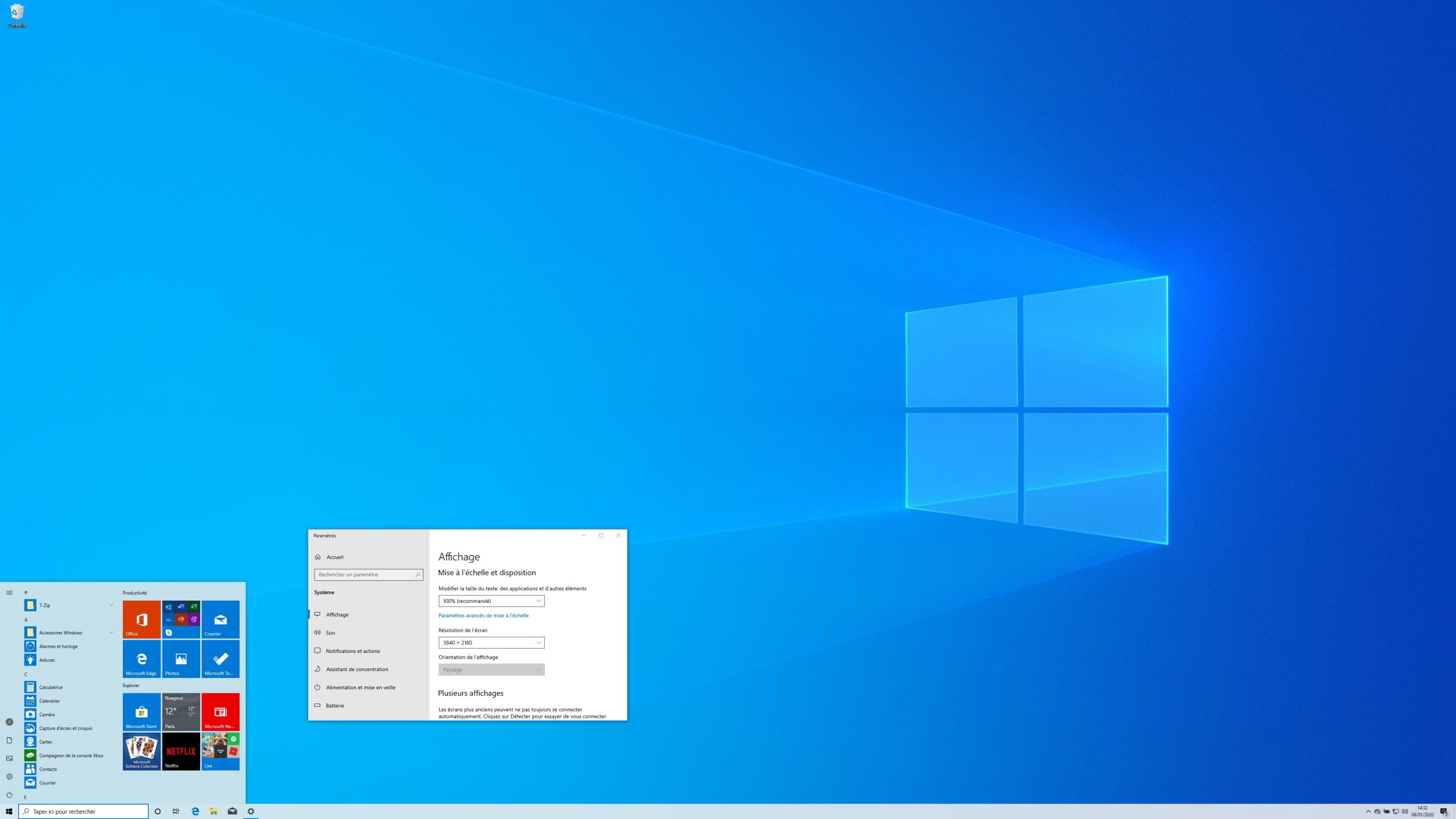Switch to Settings app on taskbar
This screenshot has width=1456, height=819.
pyautogui.click(x=251, y=812)
